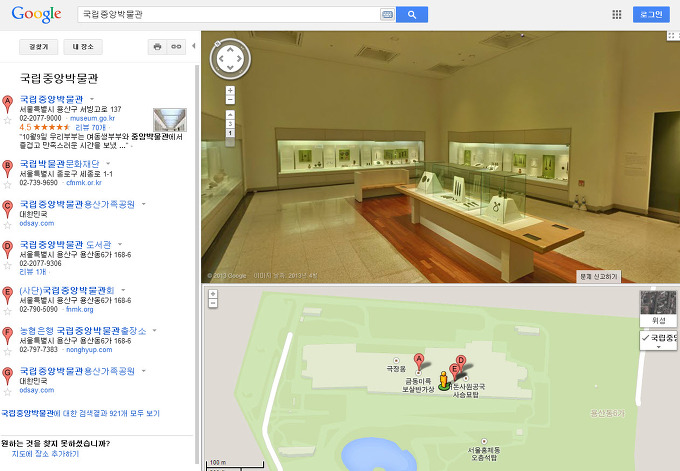This screenshot has height=471, width=680.
Task: Click the Street View pan compass control
Action: pos(229,59)
